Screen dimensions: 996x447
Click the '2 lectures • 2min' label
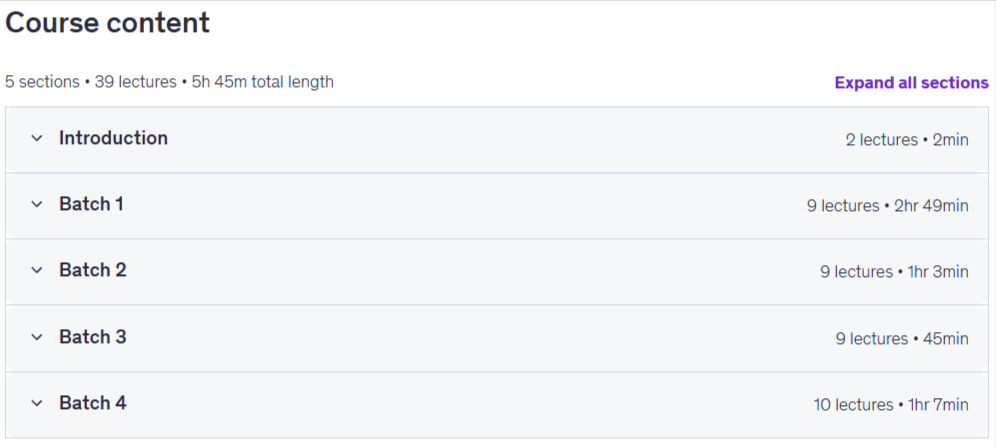pyautogui.click(x=907, y=140)
